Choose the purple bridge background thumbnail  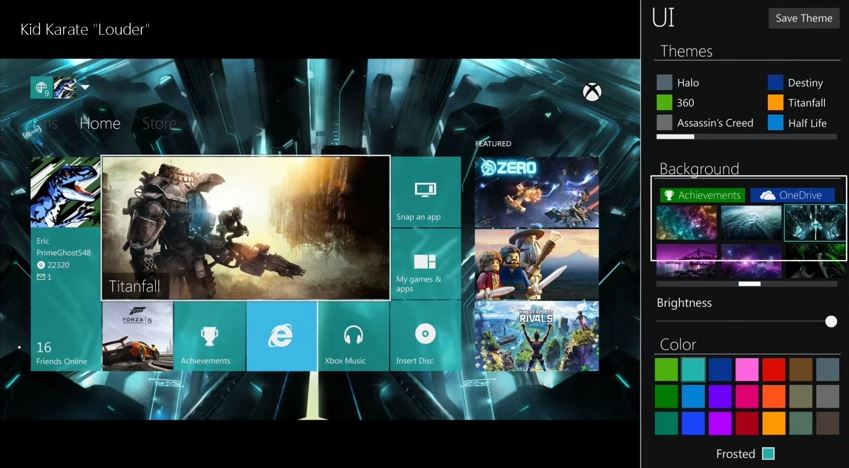(686, 261)
